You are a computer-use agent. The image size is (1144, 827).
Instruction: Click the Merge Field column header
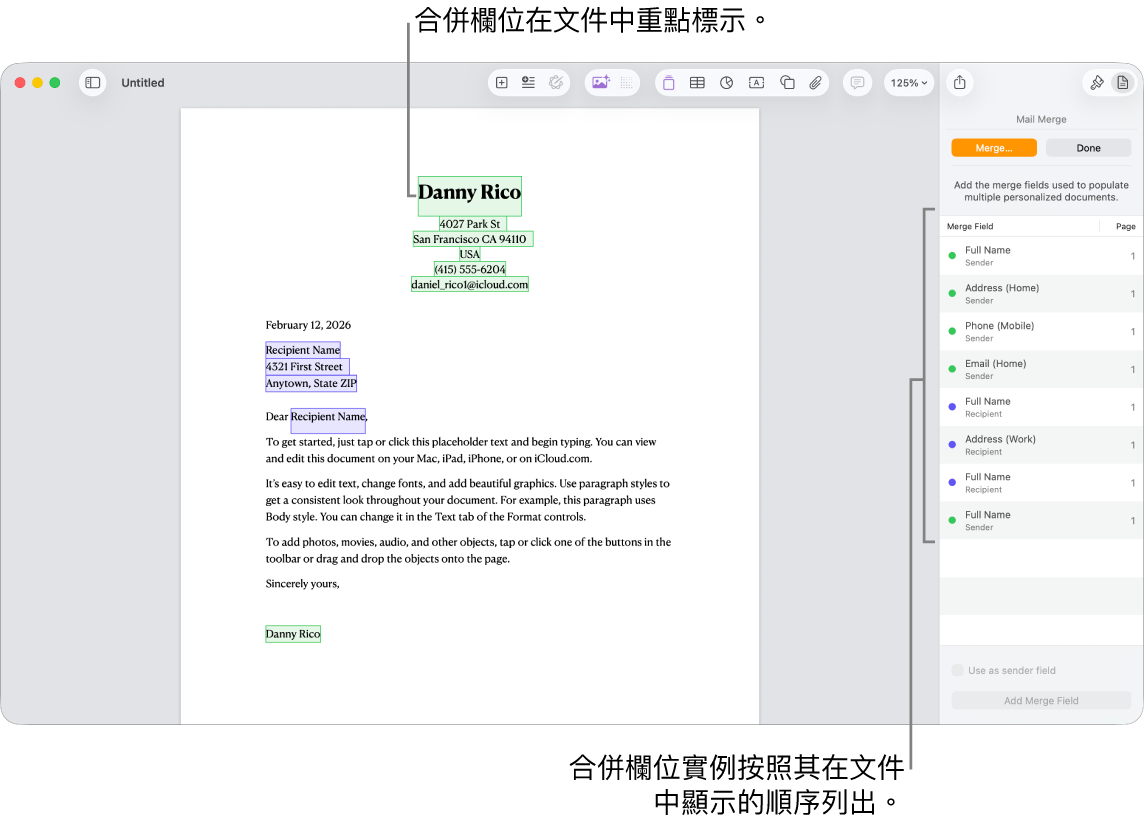click(970, 227)
